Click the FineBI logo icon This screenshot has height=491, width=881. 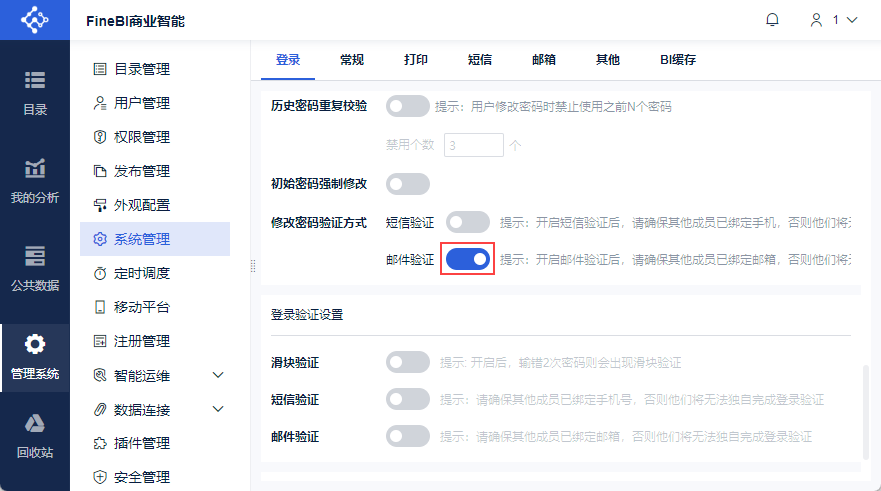[x=34, y=20]
